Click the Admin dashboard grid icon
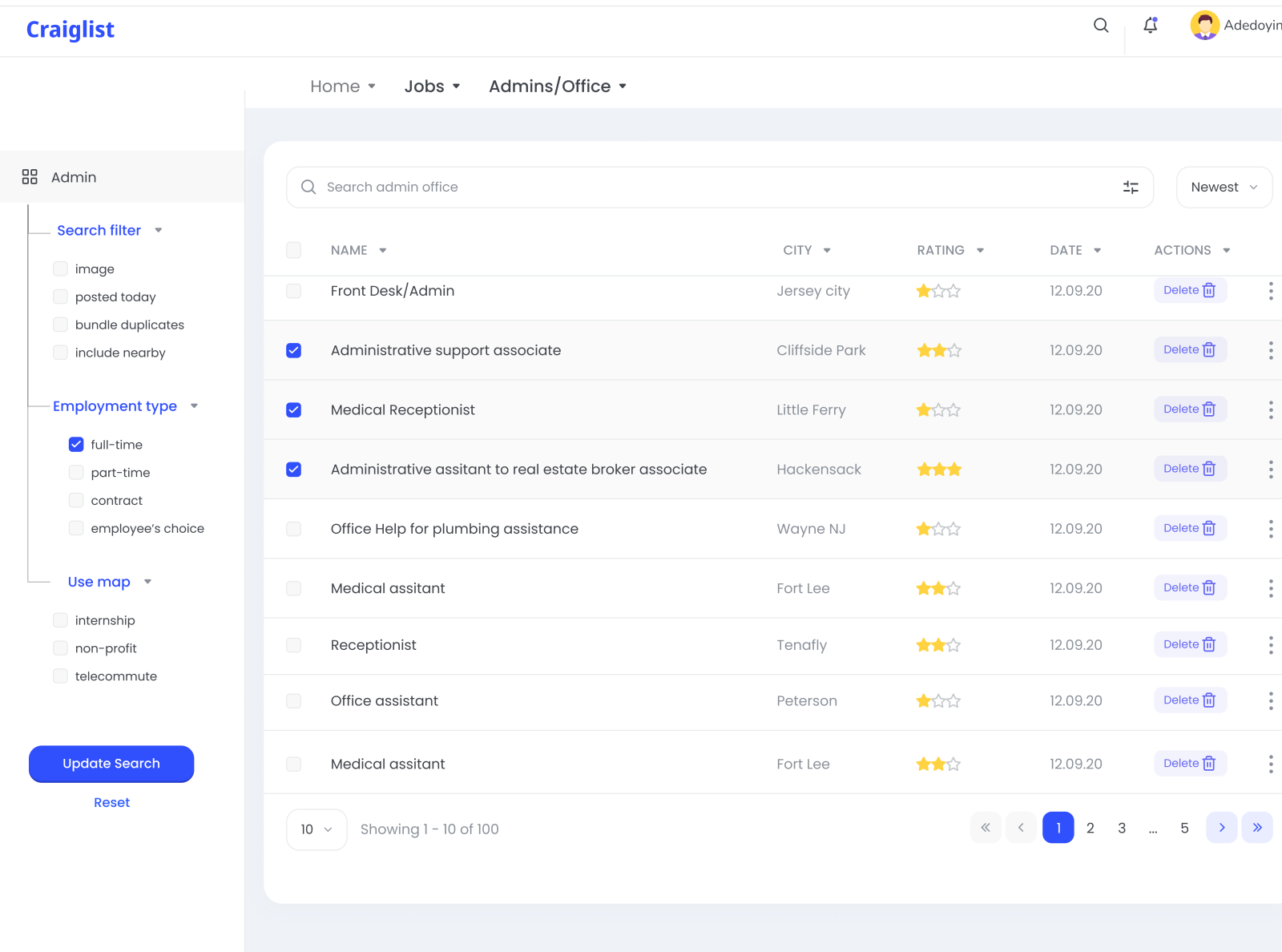Viewport: 1282px width, 952px height. tap(30, 176)
